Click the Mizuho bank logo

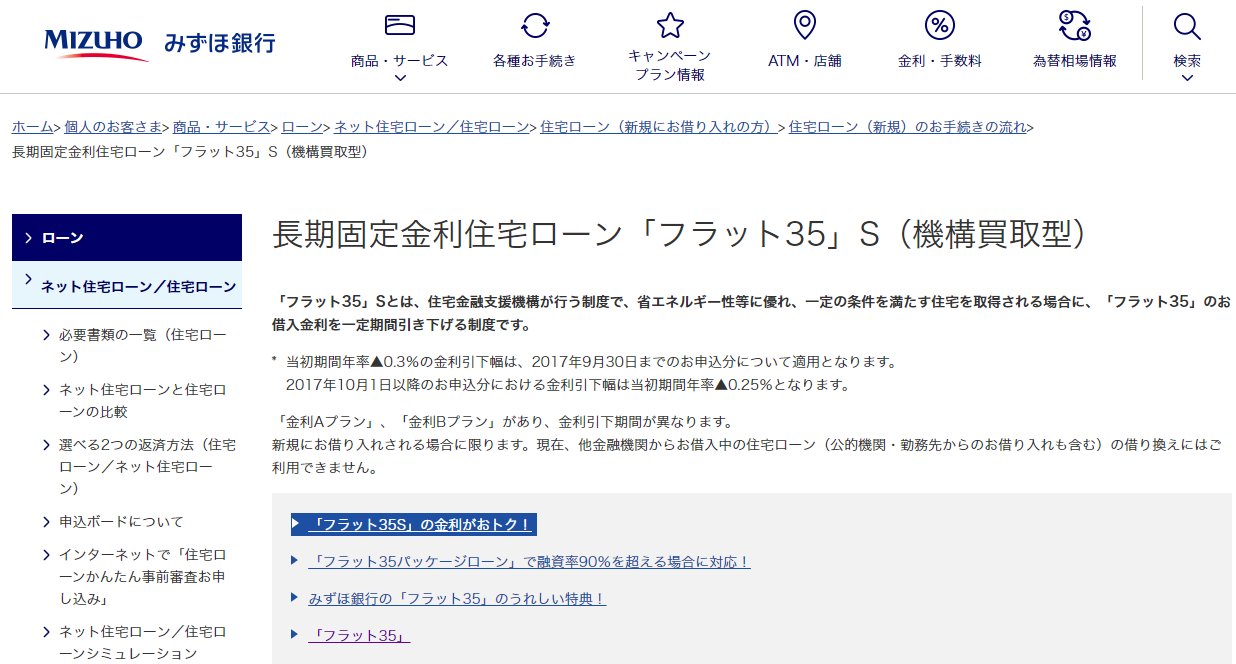point(97,43)
